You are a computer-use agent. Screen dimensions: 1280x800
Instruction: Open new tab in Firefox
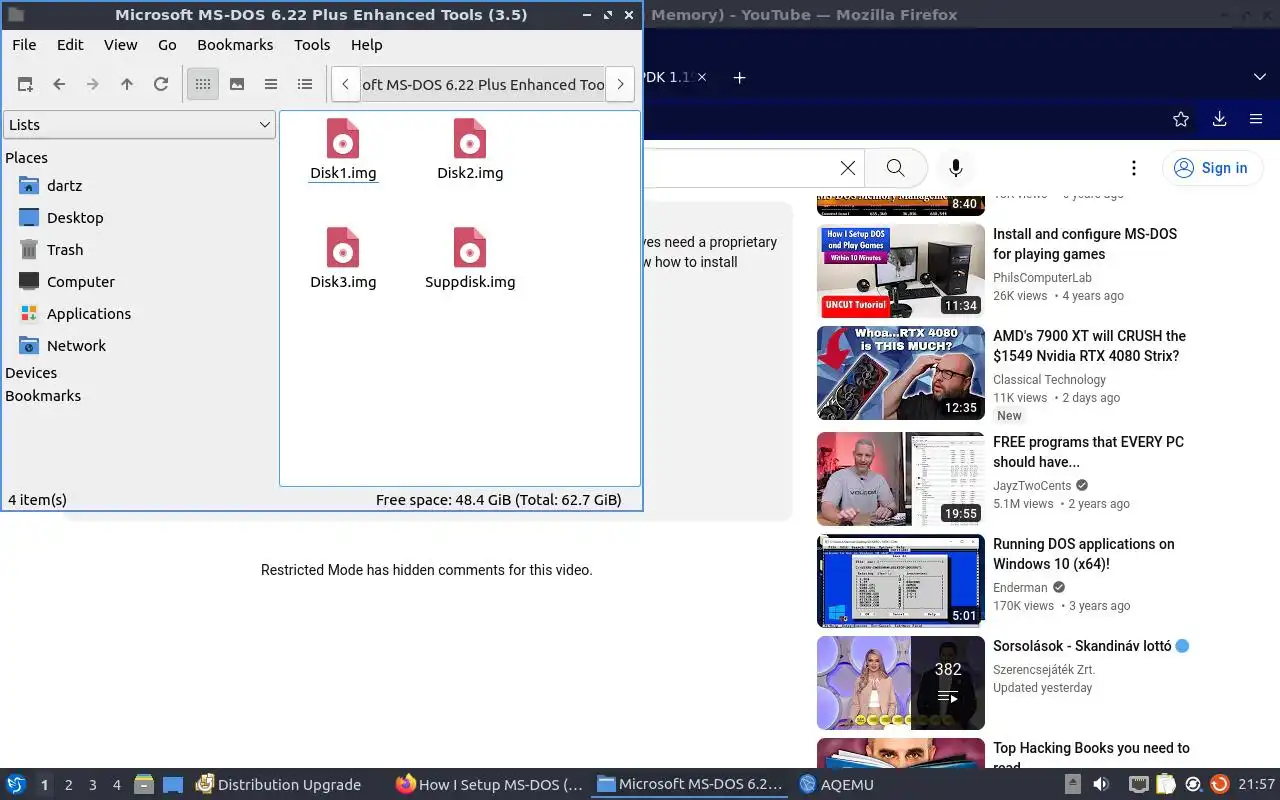tap(739, 77)
